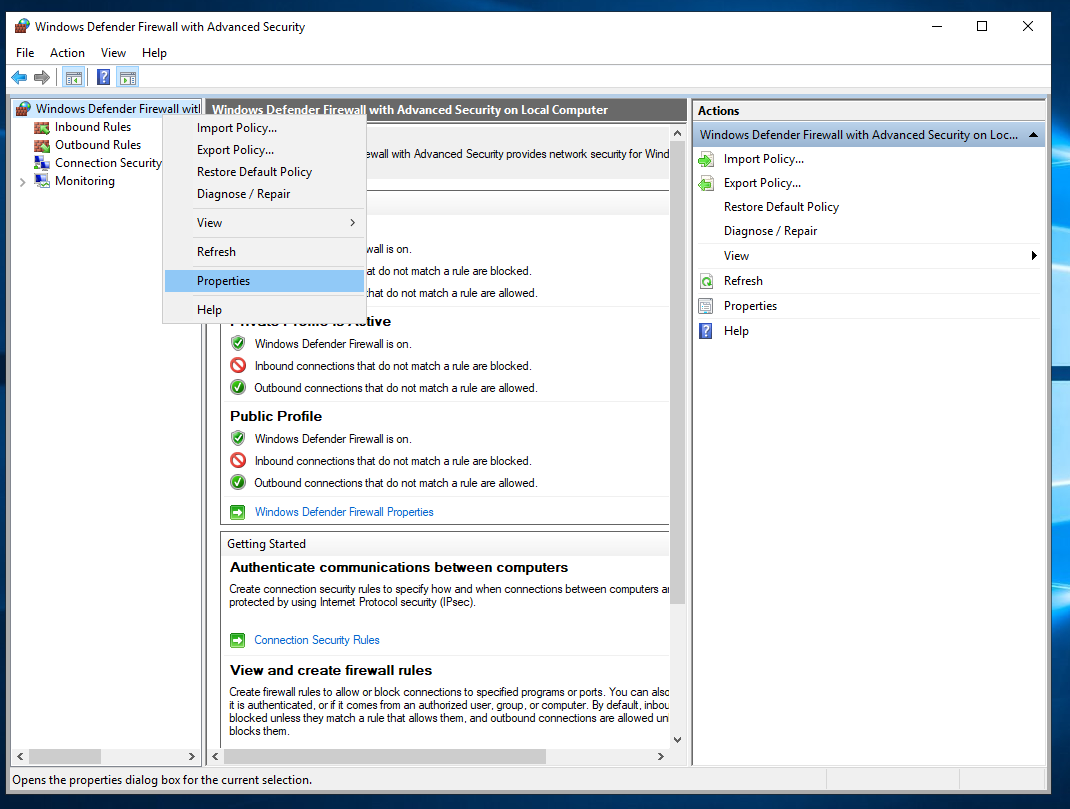1070x809 pixels.
Task: Click Private Profile inbound blocked icon
Action: 237,366
